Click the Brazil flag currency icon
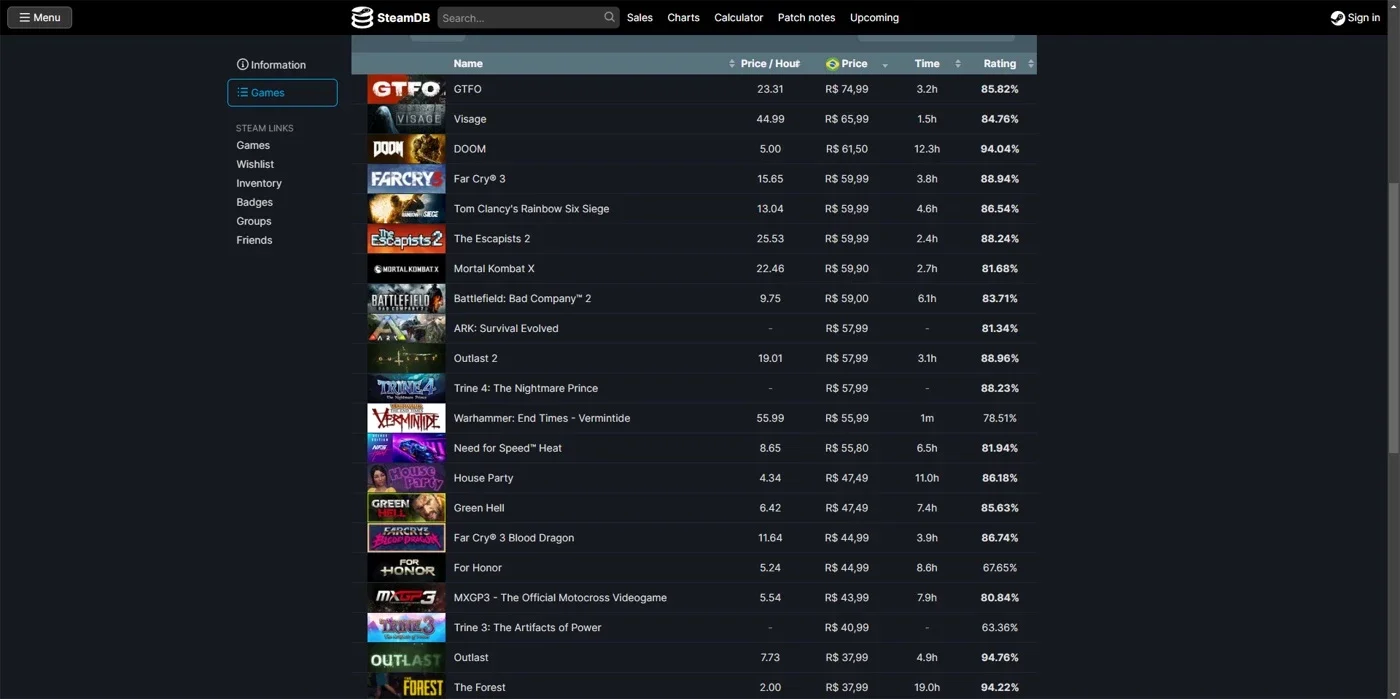Viewport: 1400px width, 699px height. (832, 64)
